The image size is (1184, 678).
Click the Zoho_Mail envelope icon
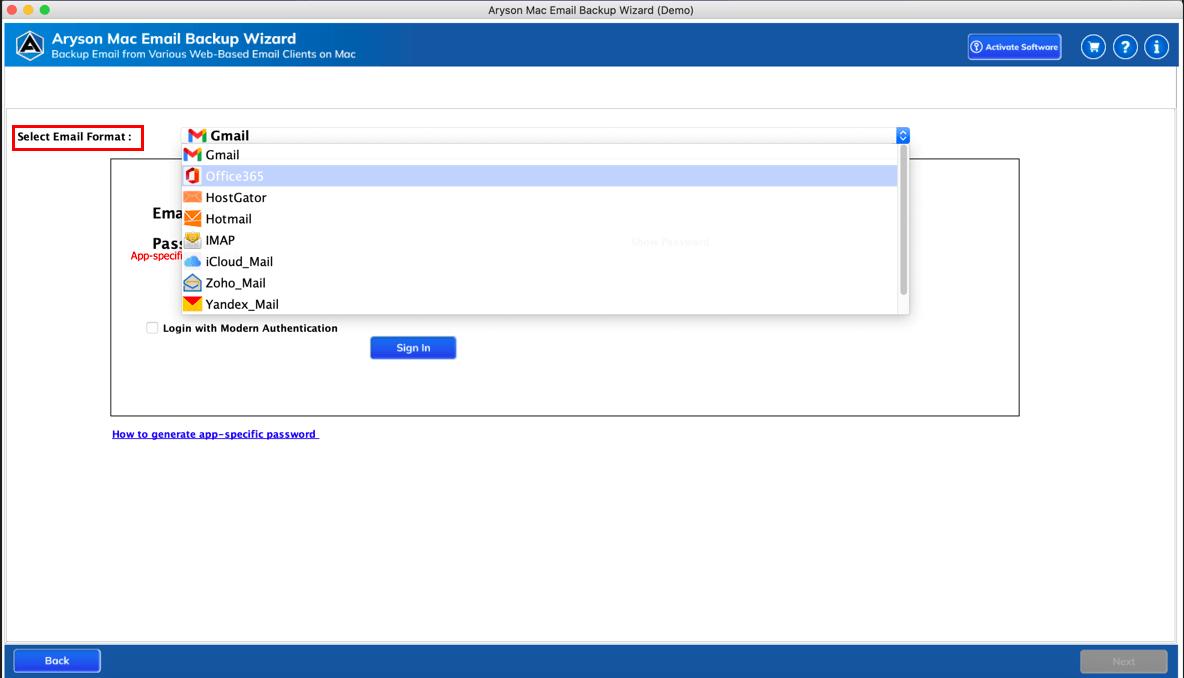click(193, 282)
